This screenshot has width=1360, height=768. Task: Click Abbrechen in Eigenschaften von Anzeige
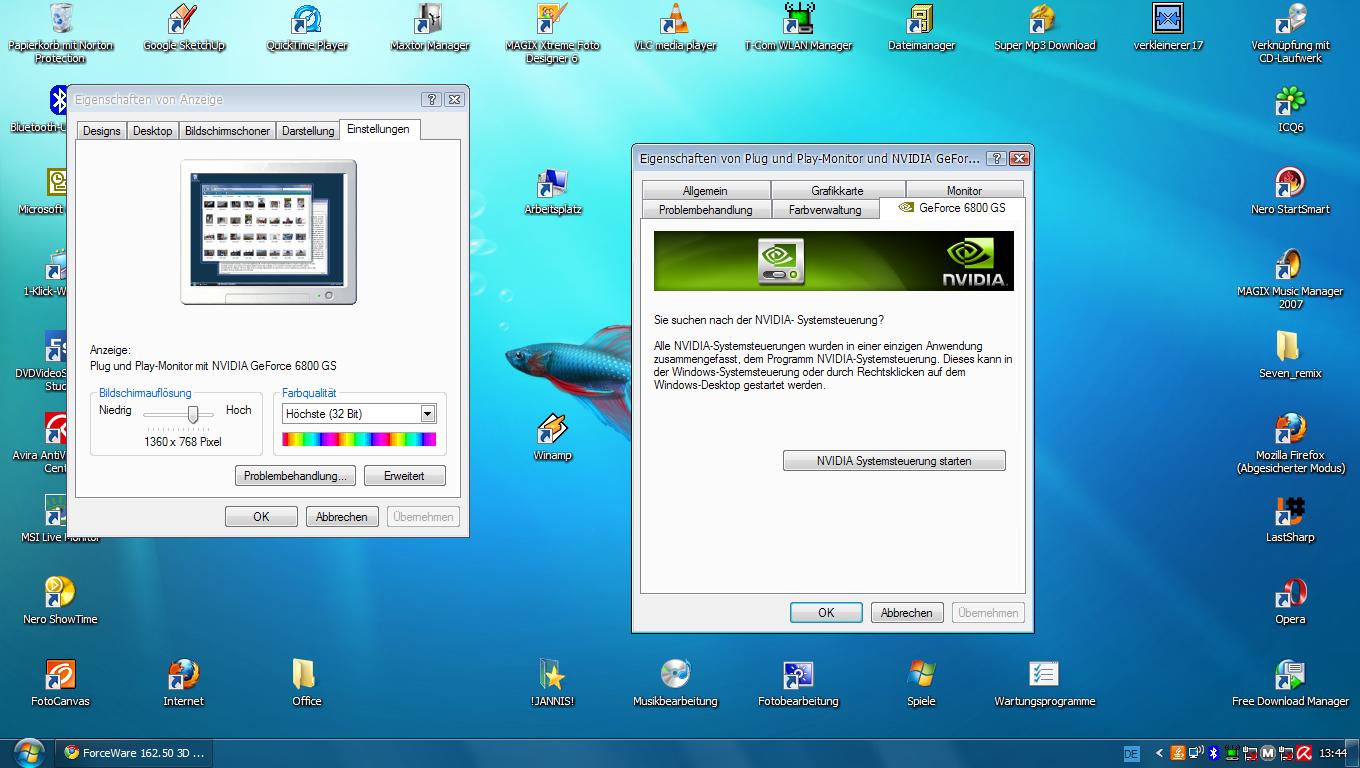[342, 517]
